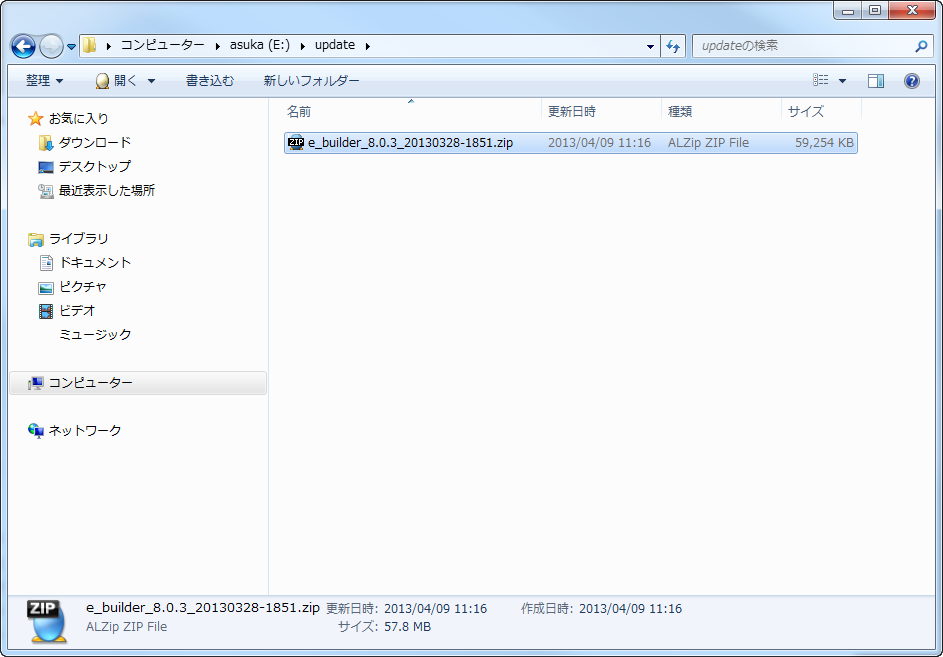Click the ダウンロード folder icon
The height and width of the screenshot is (657, 943).
coord(46,143)
